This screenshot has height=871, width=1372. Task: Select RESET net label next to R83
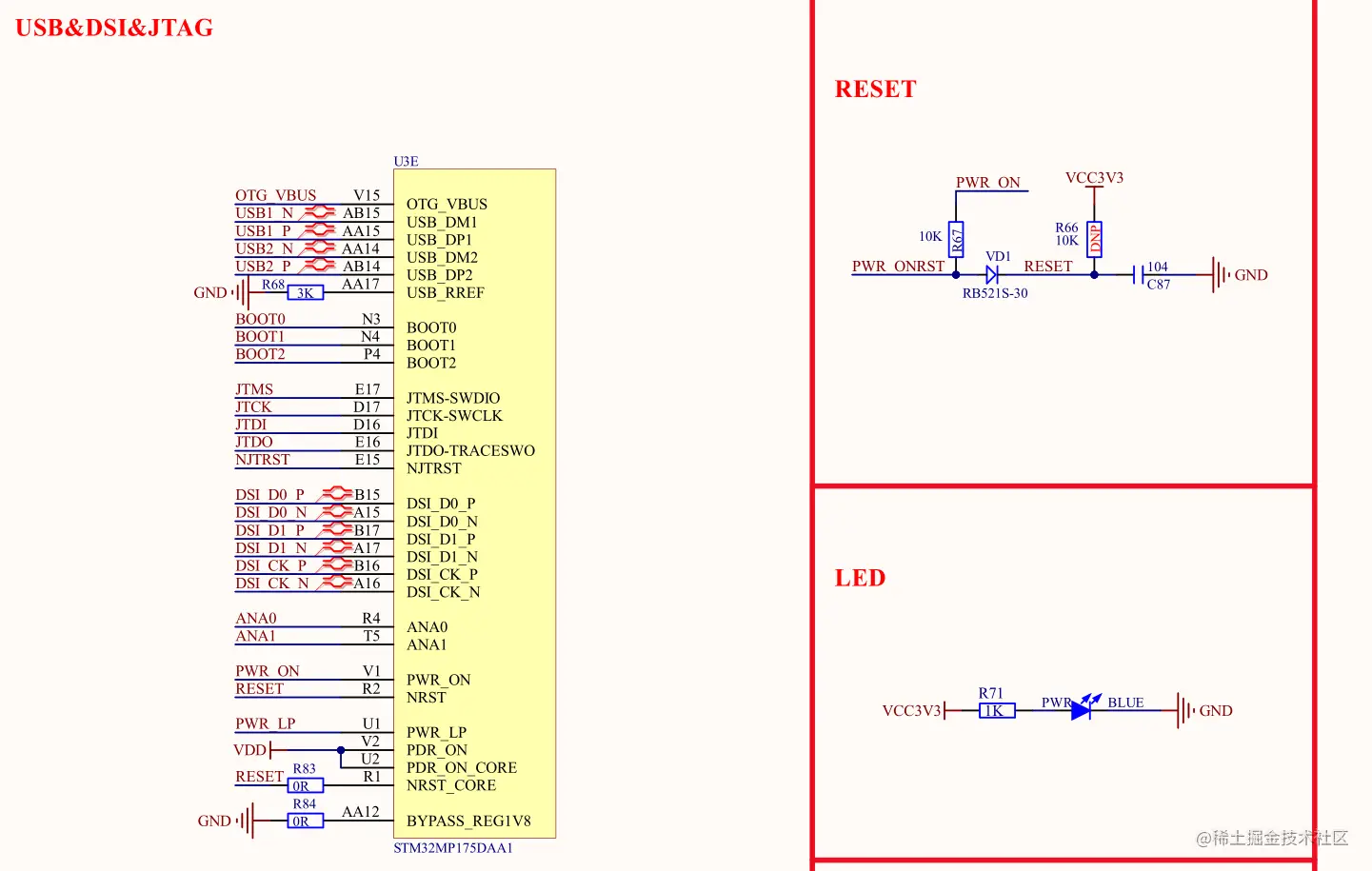[260, 777]
